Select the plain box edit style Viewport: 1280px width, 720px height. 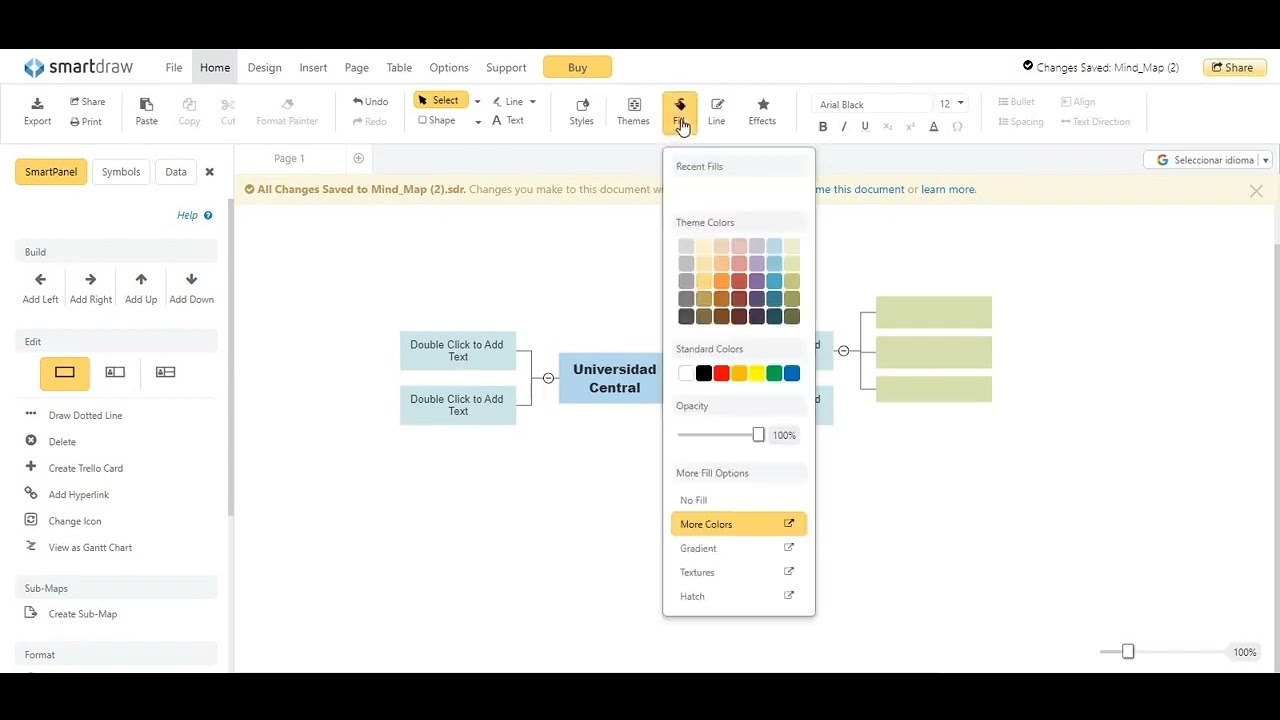65,373
